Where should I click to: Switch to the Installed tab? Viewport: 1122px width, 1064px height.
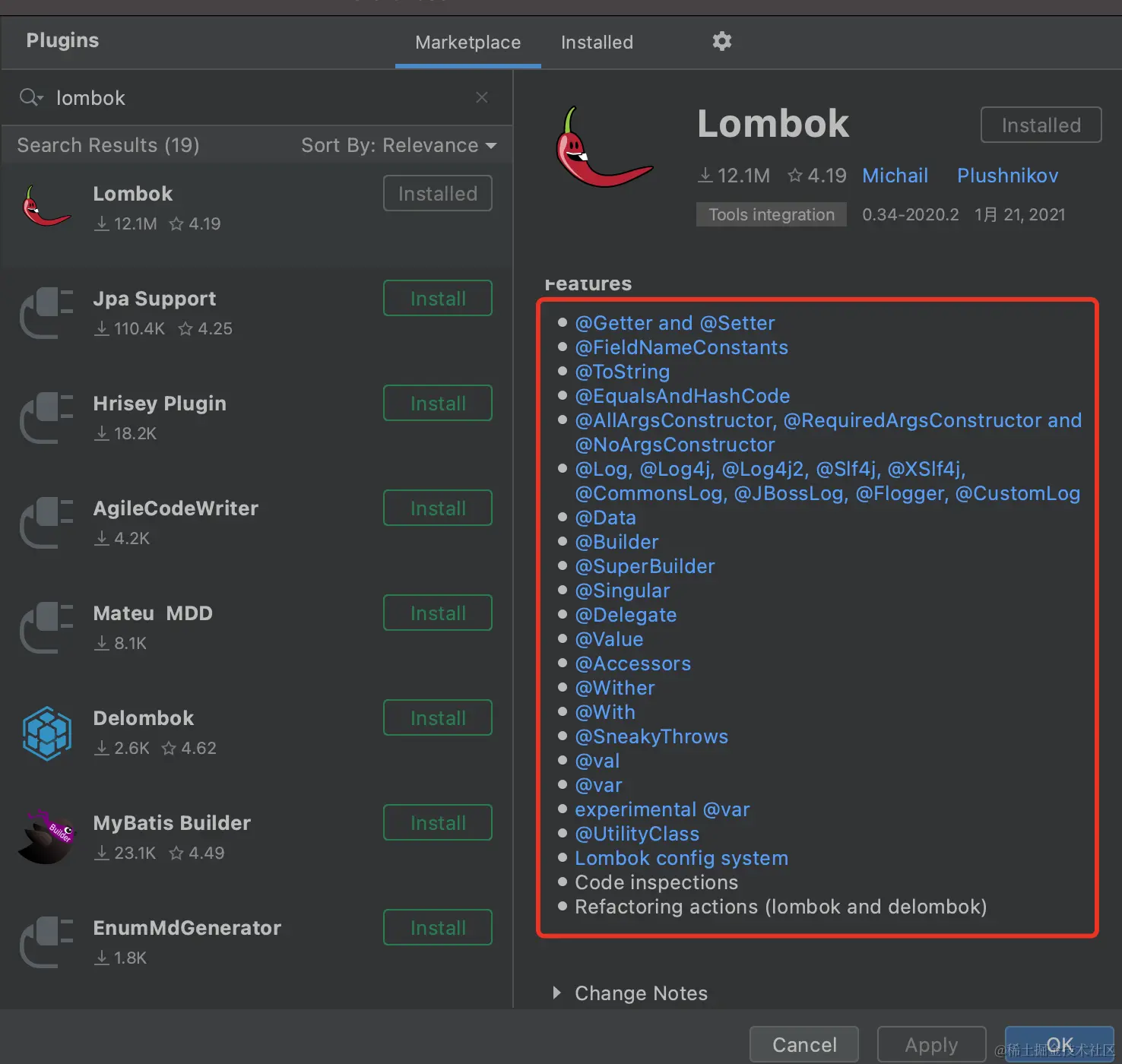(597, 42)
